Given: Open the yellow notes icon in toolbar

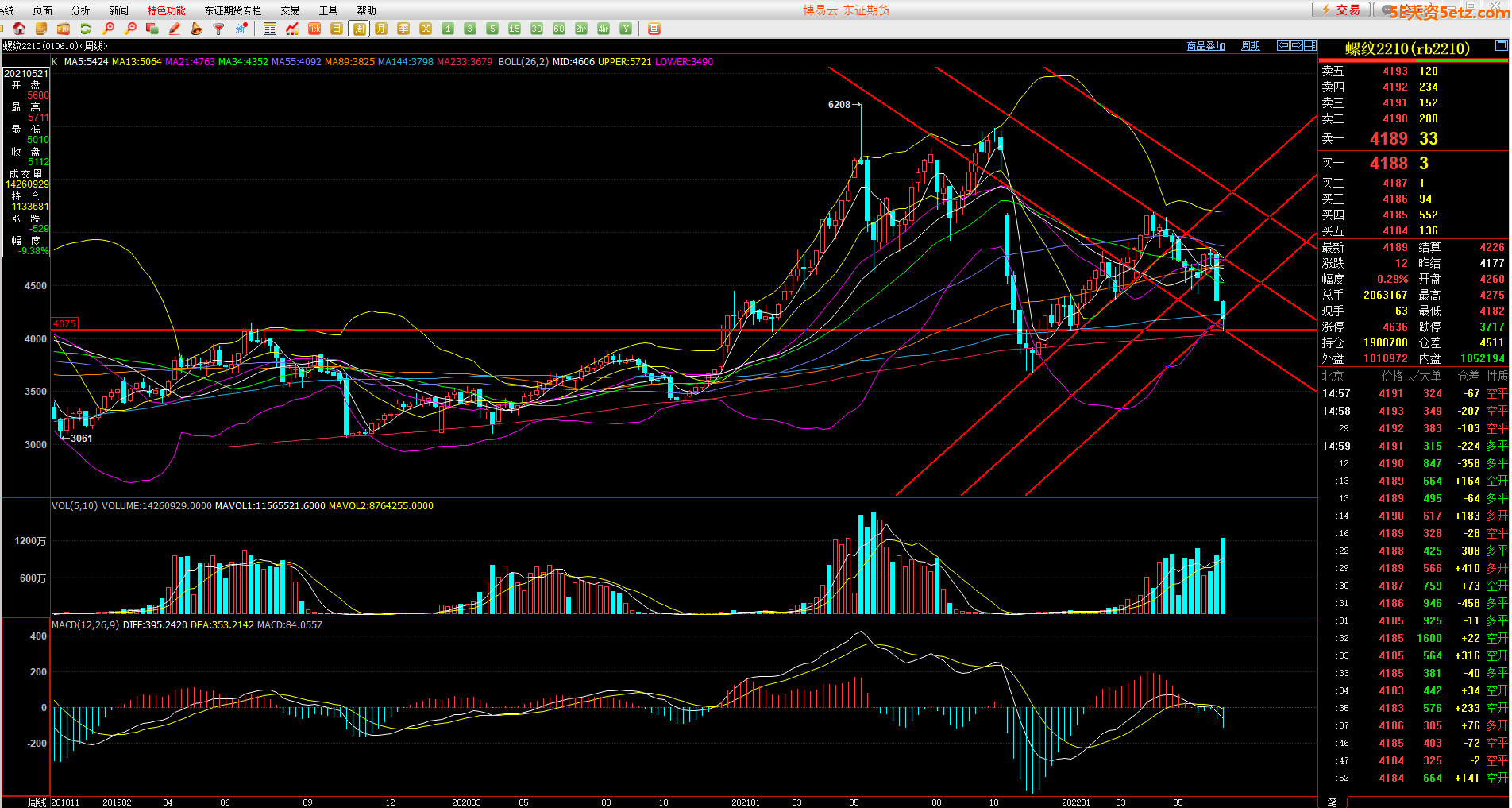Looking at the screenshot, I should (x=41, y=29).
